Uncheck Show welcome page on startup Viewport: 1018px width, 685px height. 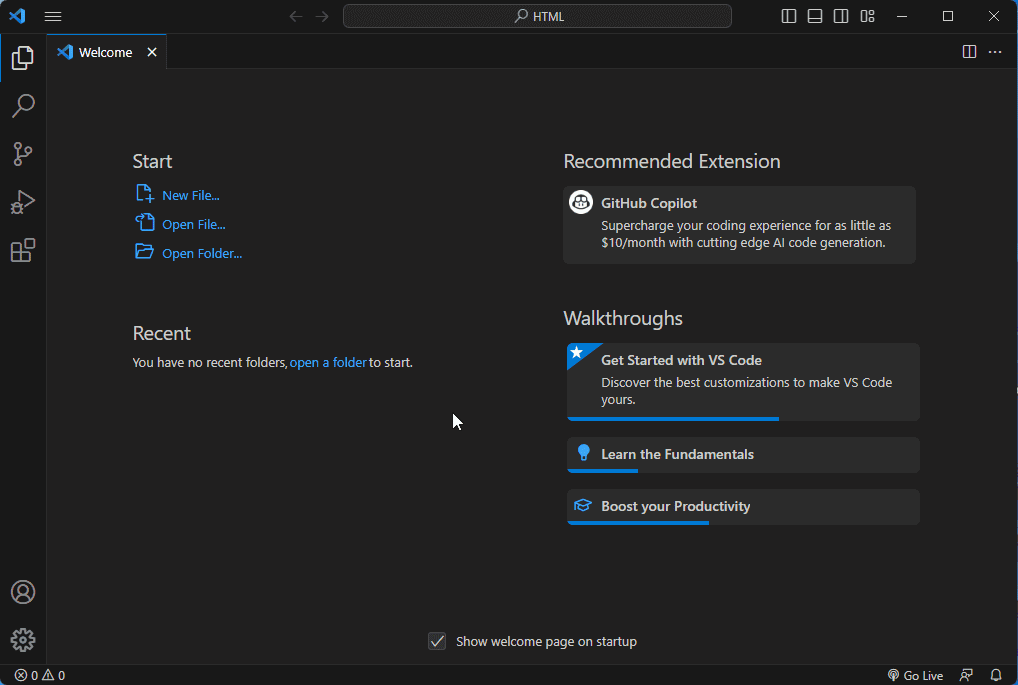pyautogui.click(x=437, y=641)
